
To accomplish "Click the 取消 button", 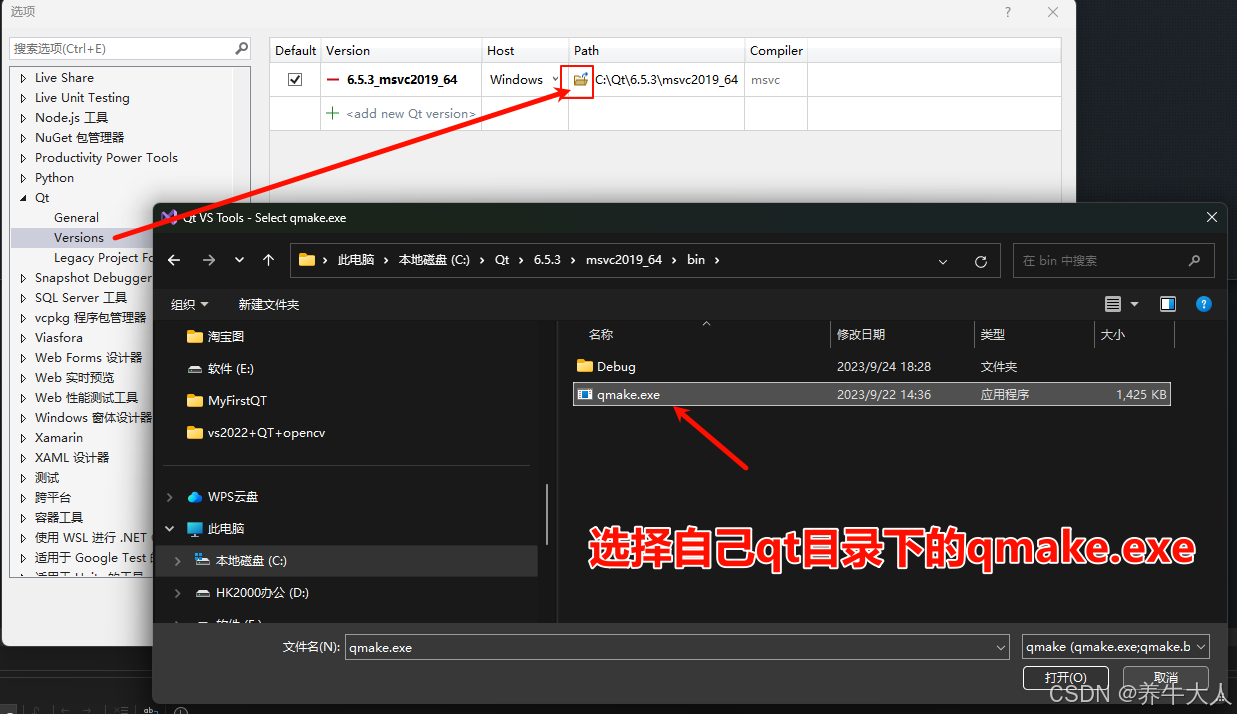I will [1164, 678].
